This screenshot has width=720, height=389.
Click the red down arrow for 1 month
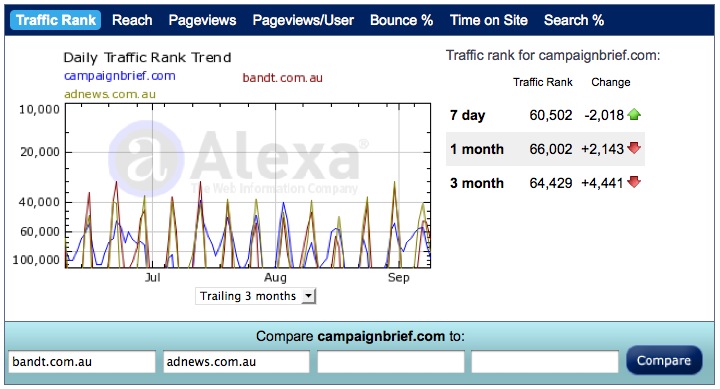634,148
